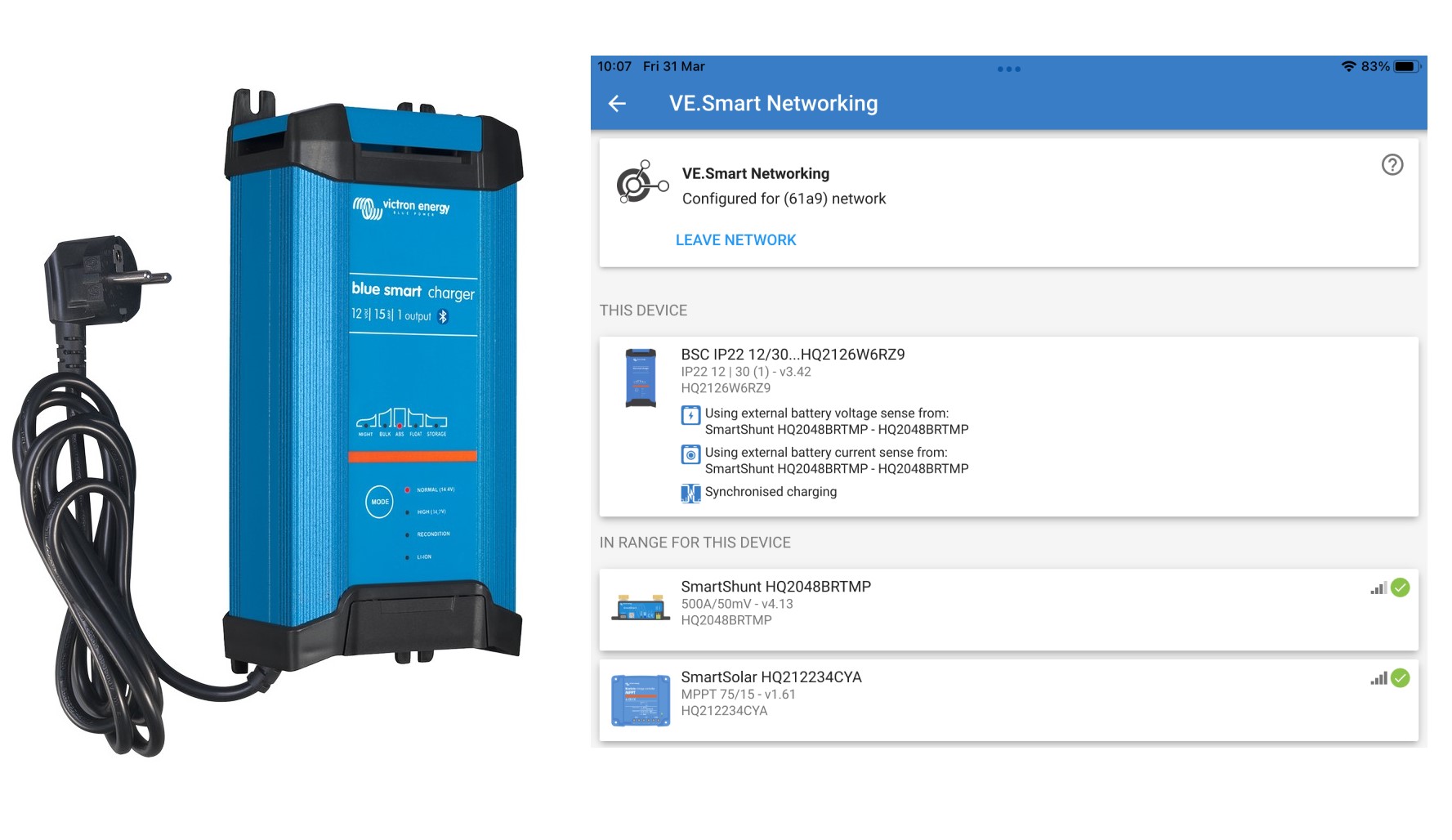Click the 'MPPT 75/15 - v1.61' text
Screen dimensions: 1452x840
tap(738, 695)
